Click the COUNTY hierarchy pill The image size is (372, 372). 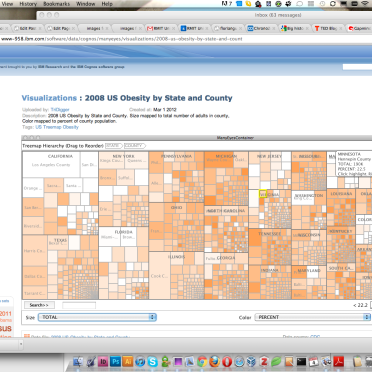(135, 146)
